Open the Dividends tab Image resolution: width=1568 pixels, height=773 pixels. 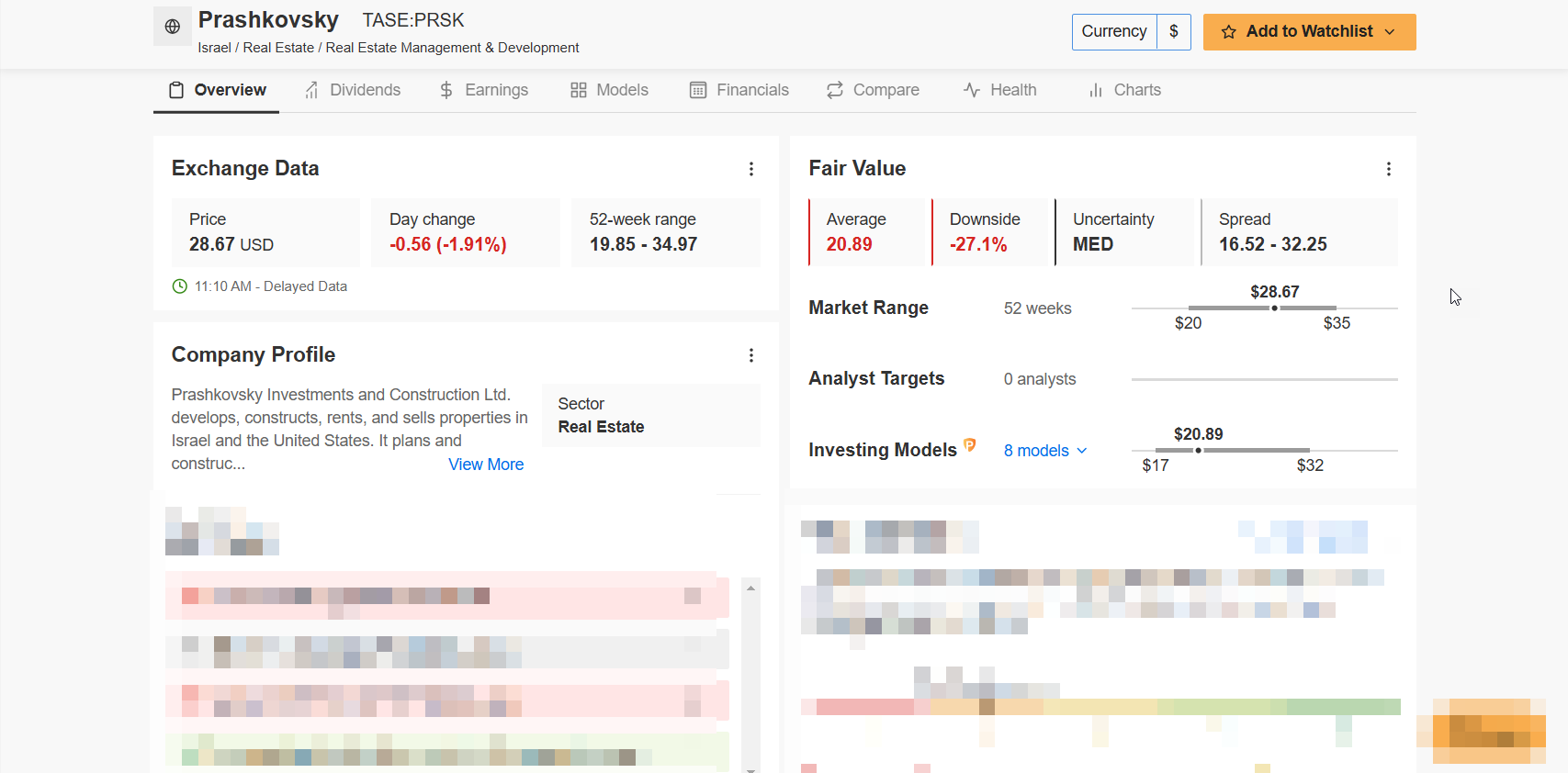click(353, 90)
